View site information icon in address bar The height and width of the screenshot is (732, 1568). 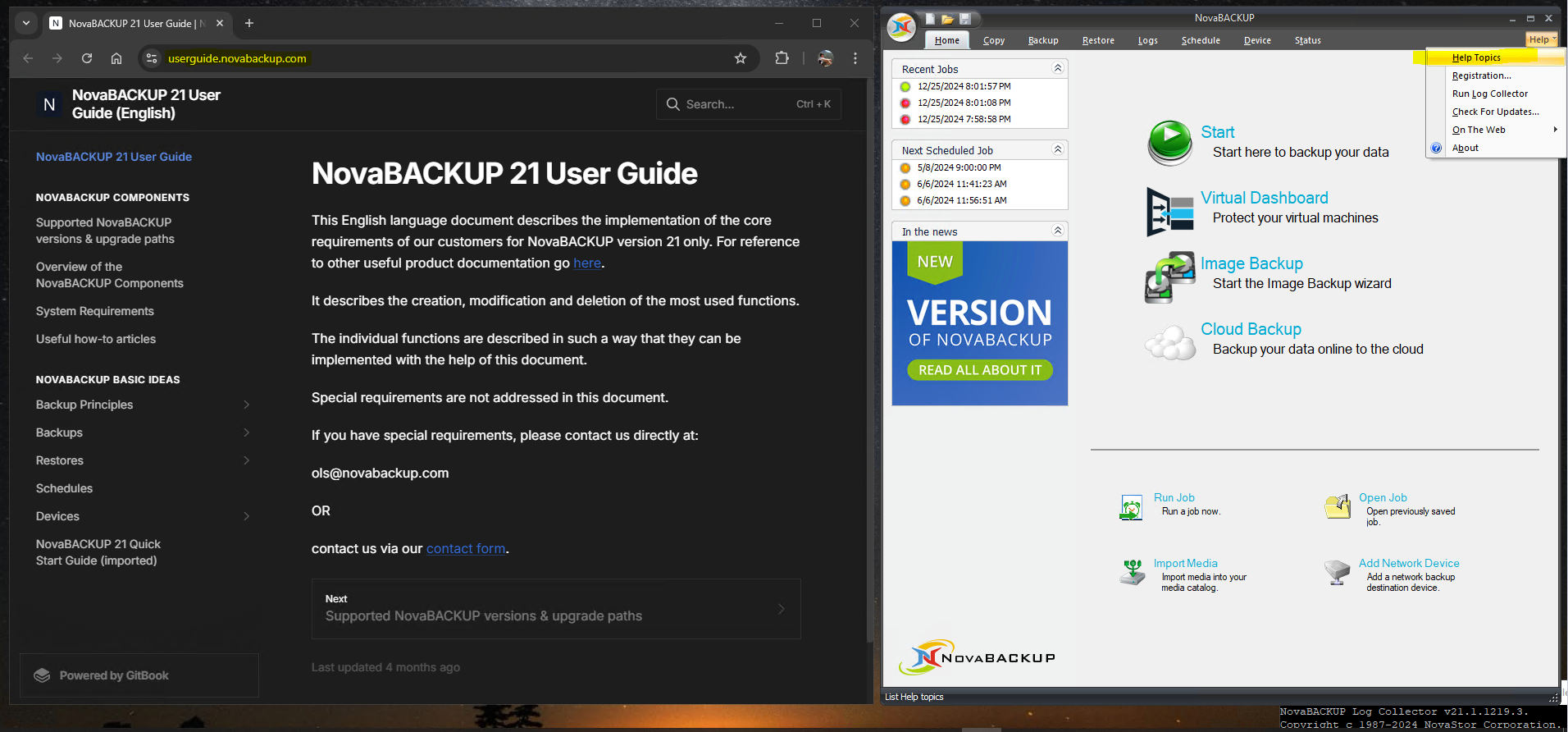tap(152, 58)
